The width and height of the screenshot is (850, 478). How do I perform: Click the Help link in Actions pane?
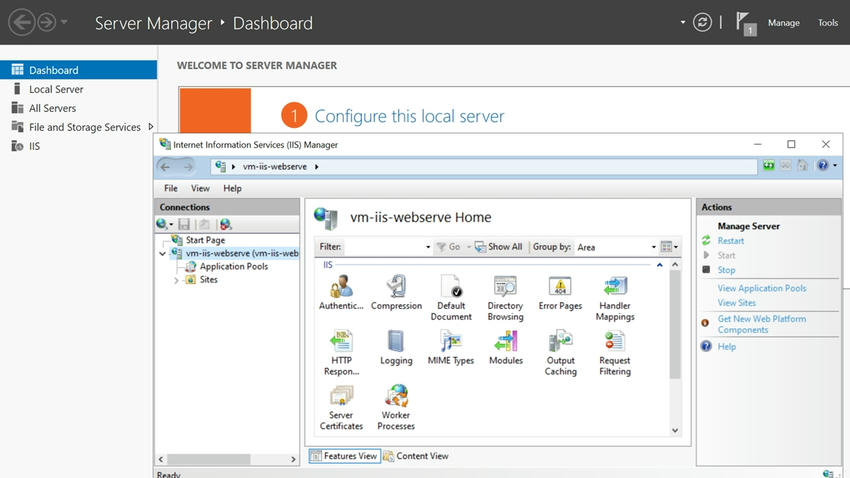pos(726,347)
